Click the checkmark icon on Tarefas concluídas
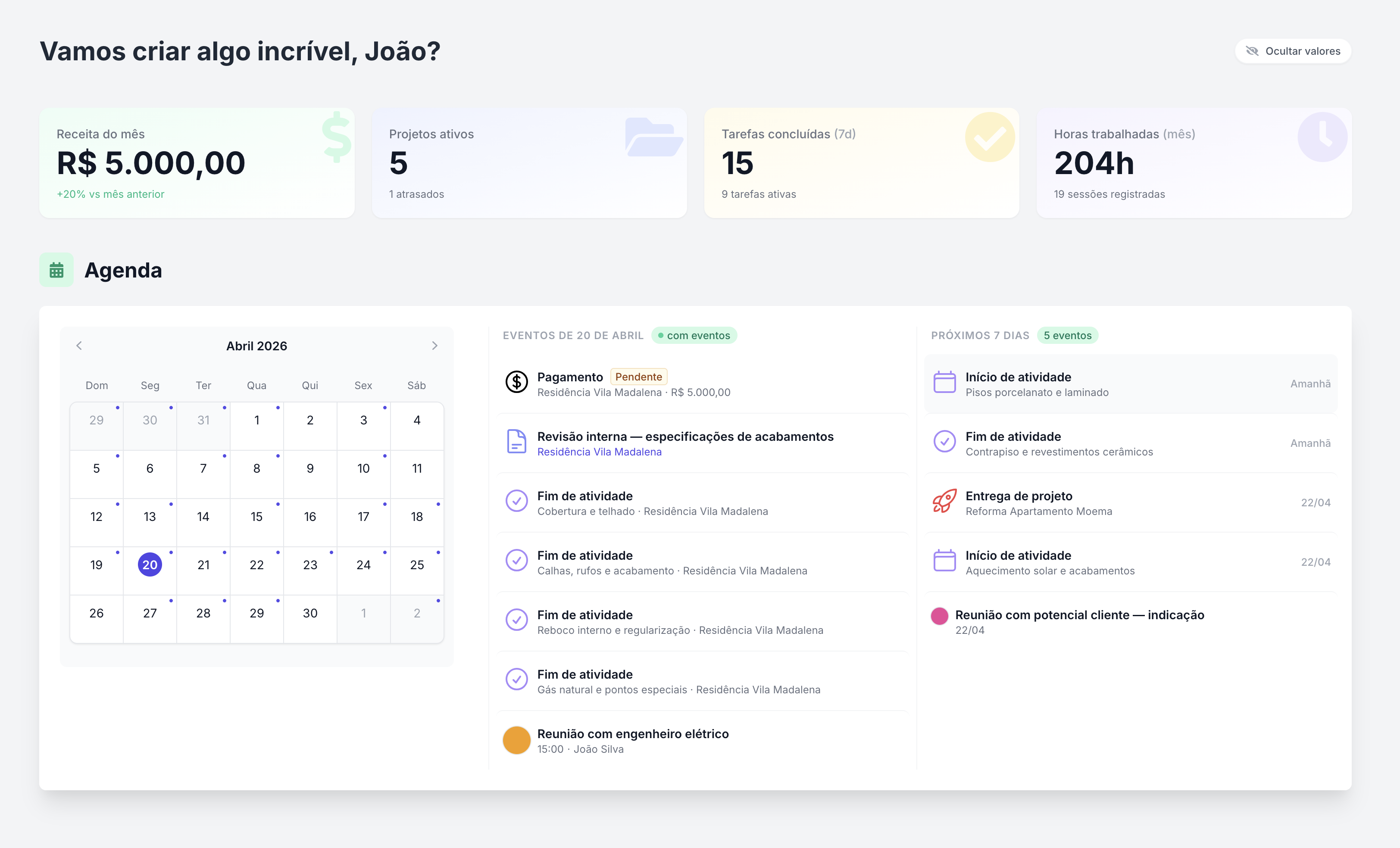Viewport: 1400px width, 848px height. point(990,137)
